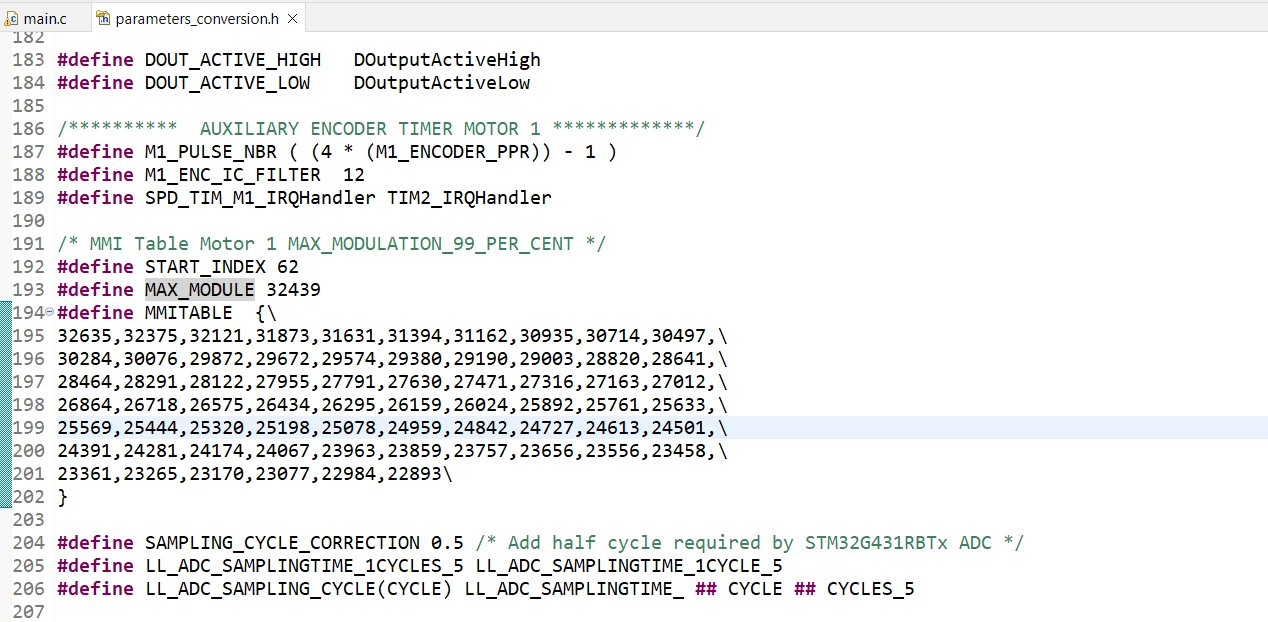Click MMITABLE macro name on line 194

(x=189, y=312)
